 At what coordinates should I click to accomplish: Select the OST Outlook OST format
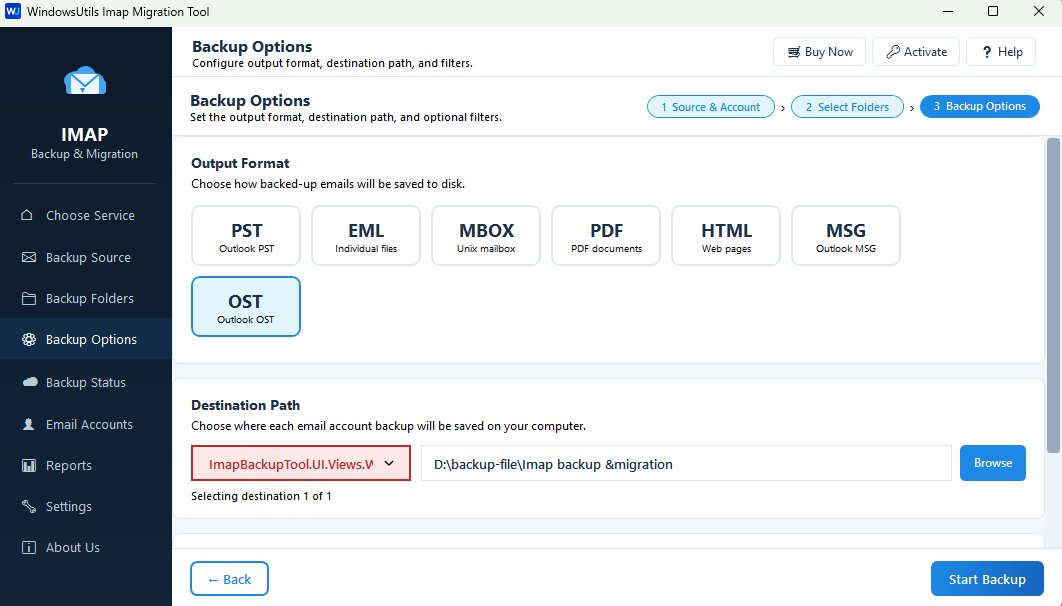[246, 307]
